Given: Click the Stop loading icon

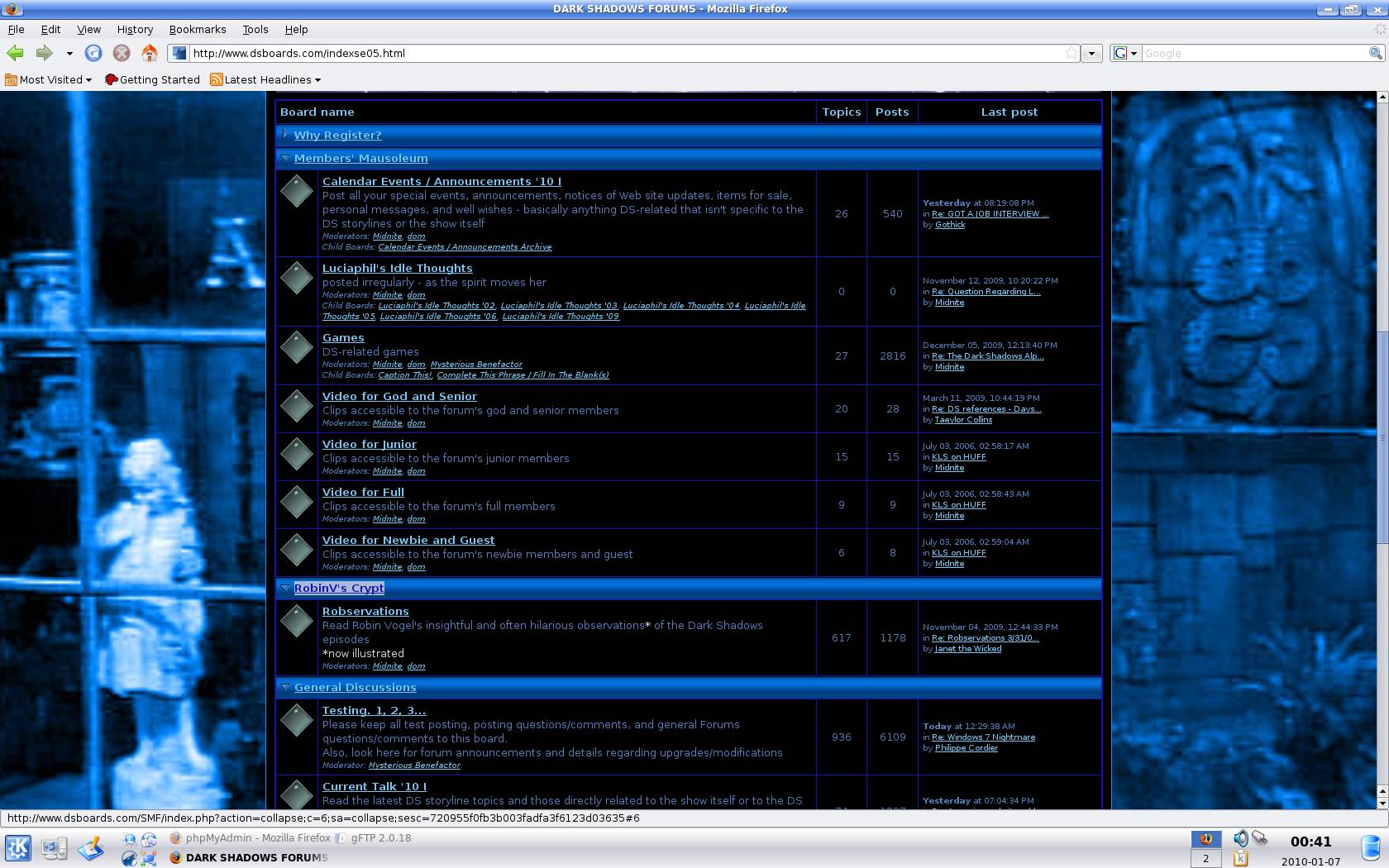Looking at the screenshot, I should click(122, 53).
